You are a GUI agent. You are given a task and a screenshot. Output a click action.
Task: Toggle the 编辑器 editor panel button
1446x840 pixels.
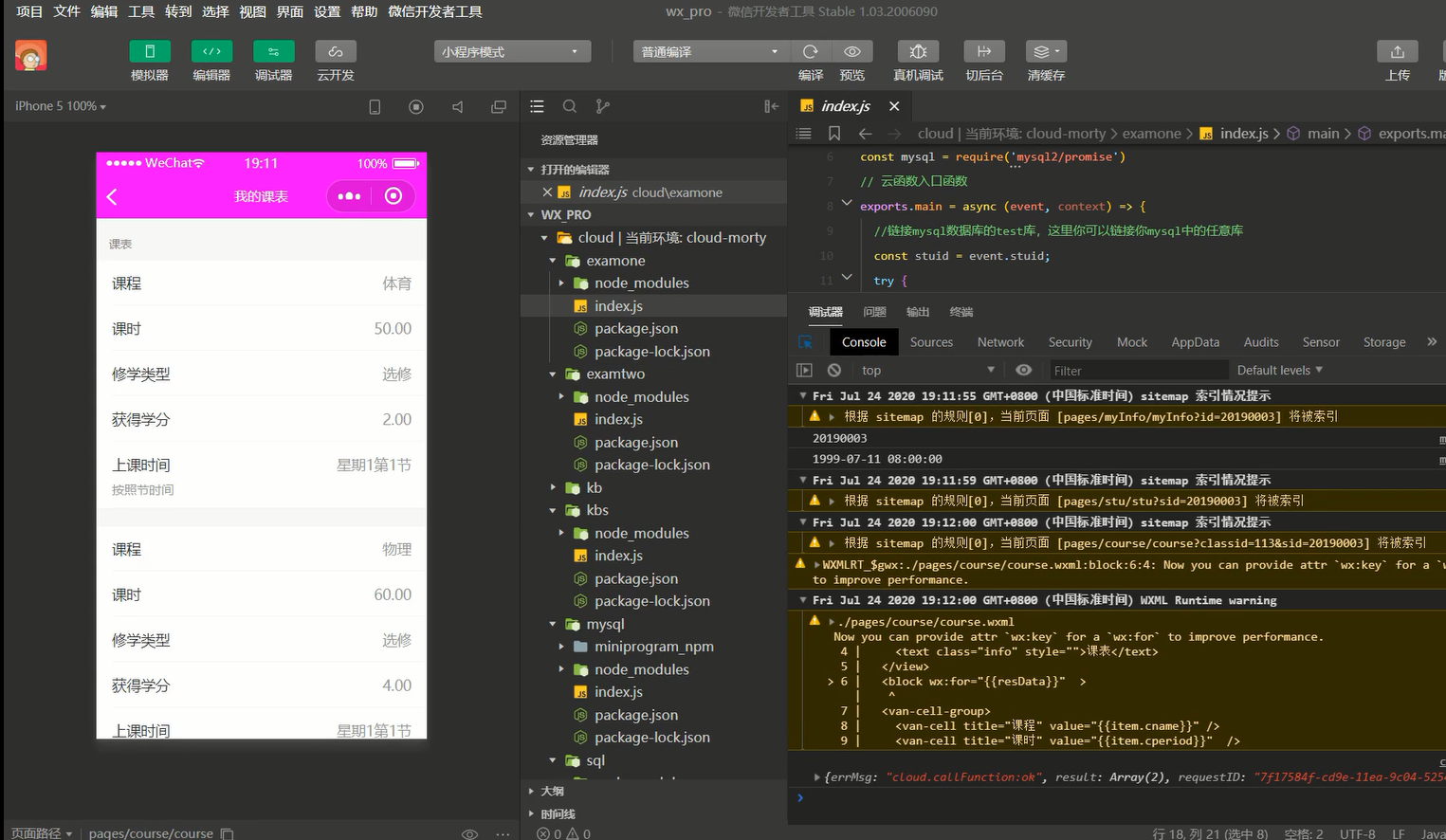pos(211,52)
